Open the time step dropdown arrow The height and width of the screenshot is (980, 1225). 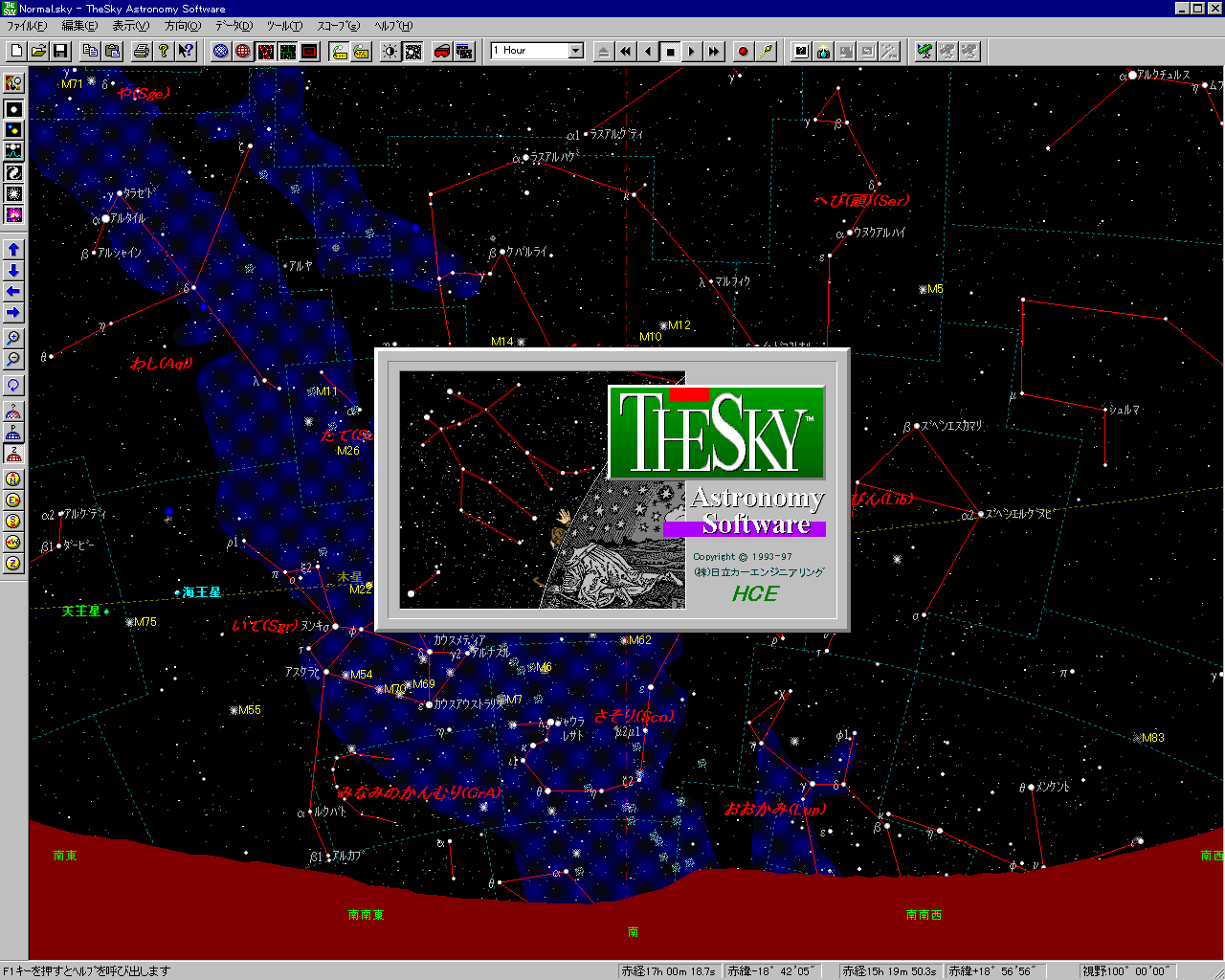point(576,51)
